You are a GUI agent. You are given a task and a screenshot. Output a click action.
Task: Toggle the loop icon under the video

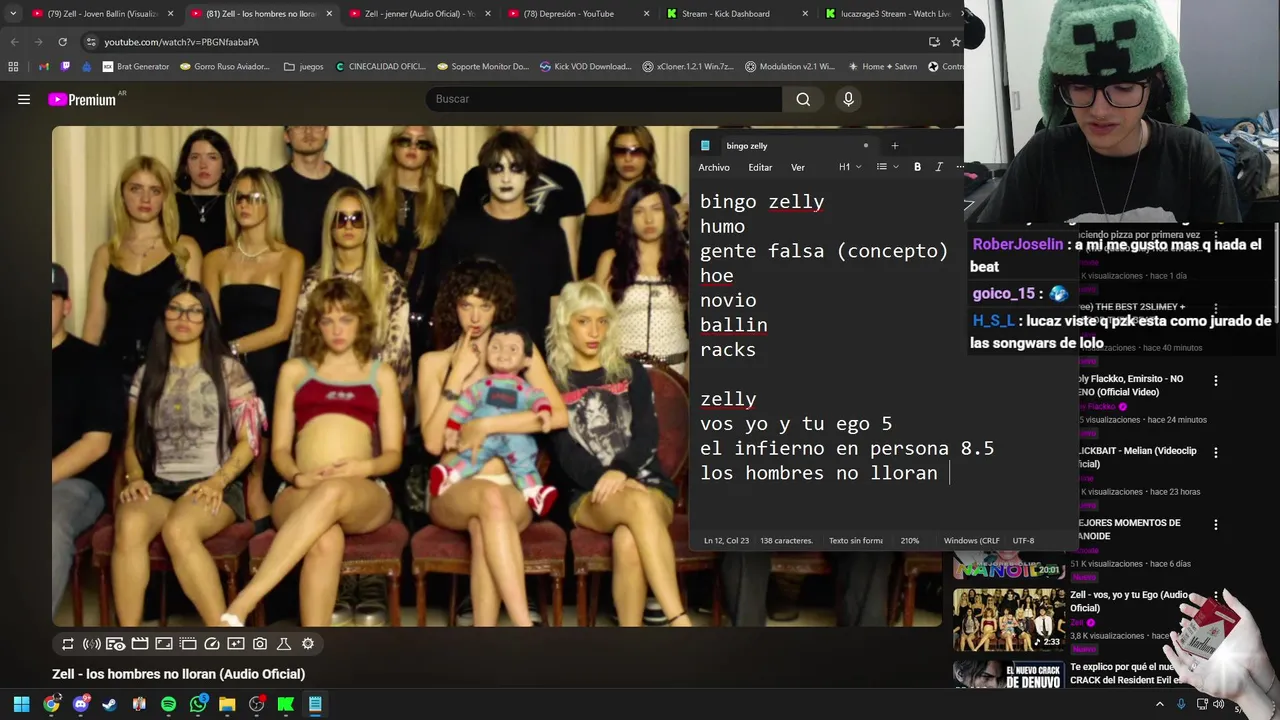pyautogui.click(x=68, y=644)
